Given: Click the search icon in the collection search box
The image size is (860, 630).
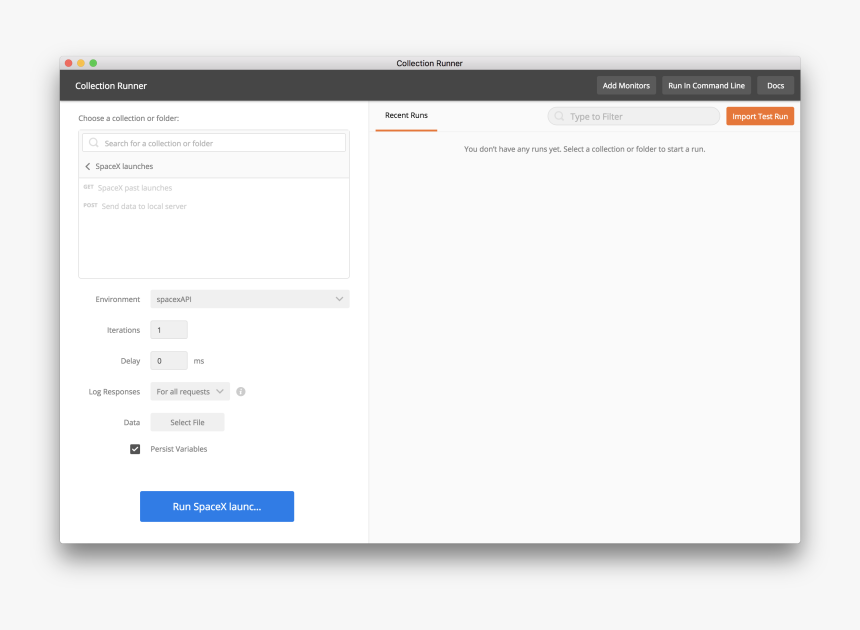Looking at the screenshot, I should click(x=94, y=143).
